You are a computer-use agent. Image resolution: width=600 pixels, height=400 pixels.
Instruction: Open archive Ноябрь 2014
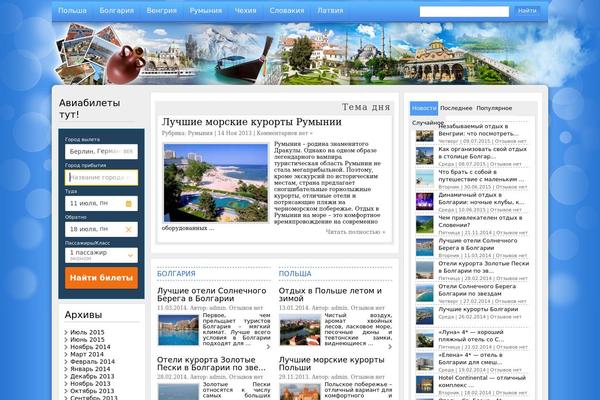click(90, 347)
